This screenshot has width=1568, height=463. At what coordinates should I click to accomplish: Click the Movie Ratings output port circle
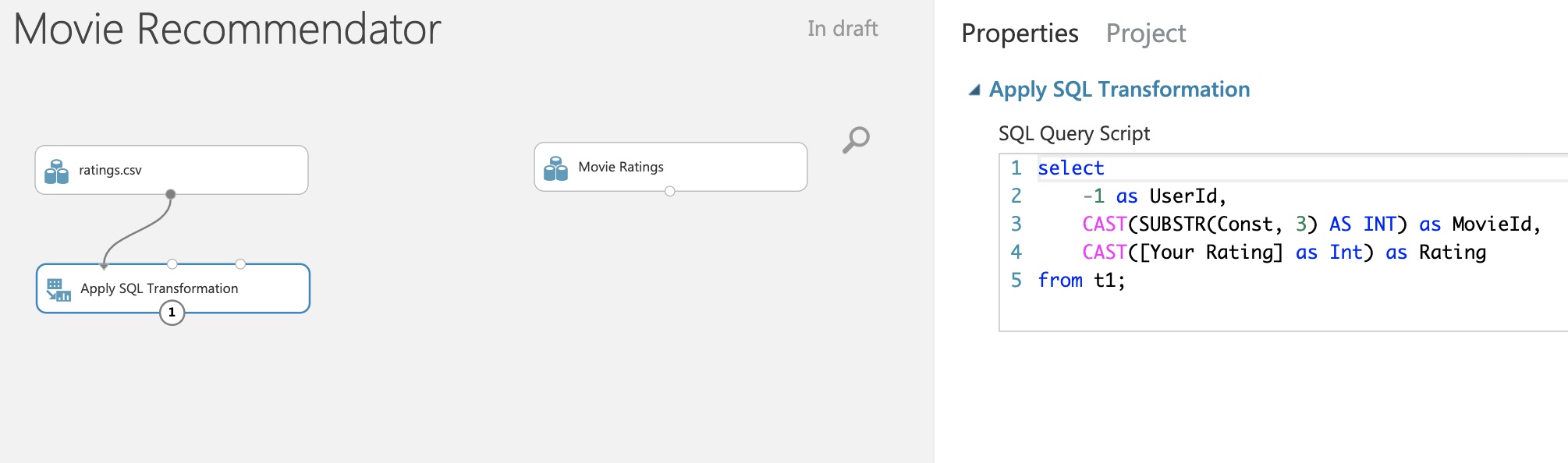click(670, 191)
